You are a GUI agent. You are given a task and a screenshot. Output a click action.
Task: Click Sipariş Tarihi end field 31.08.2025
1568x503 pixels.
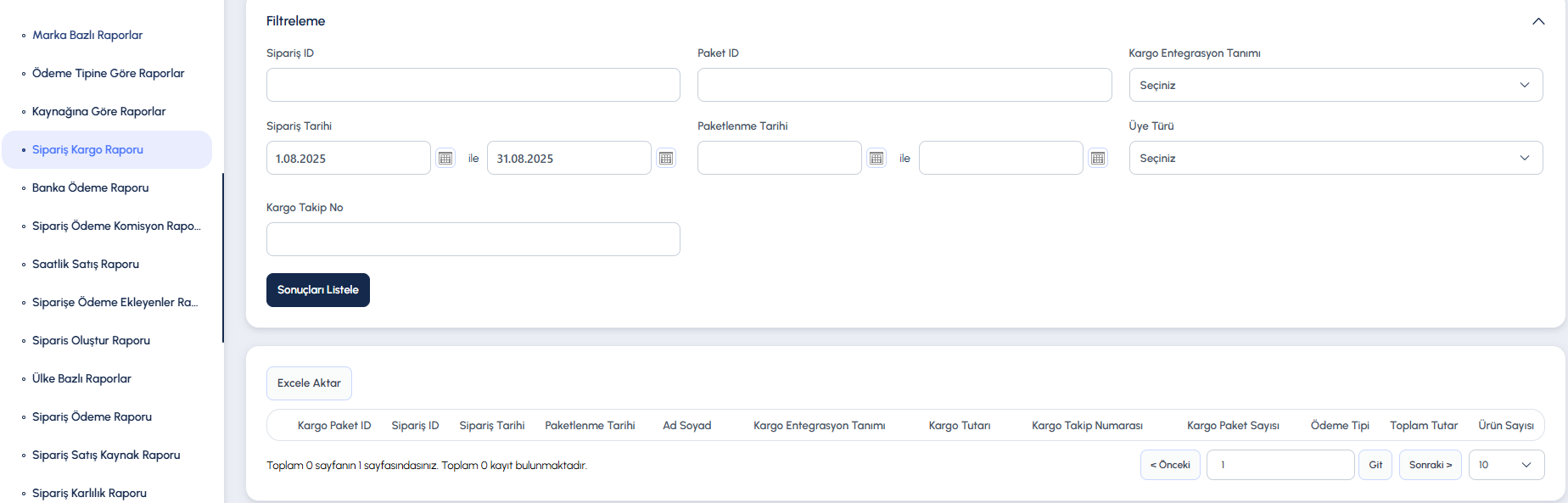569,158
